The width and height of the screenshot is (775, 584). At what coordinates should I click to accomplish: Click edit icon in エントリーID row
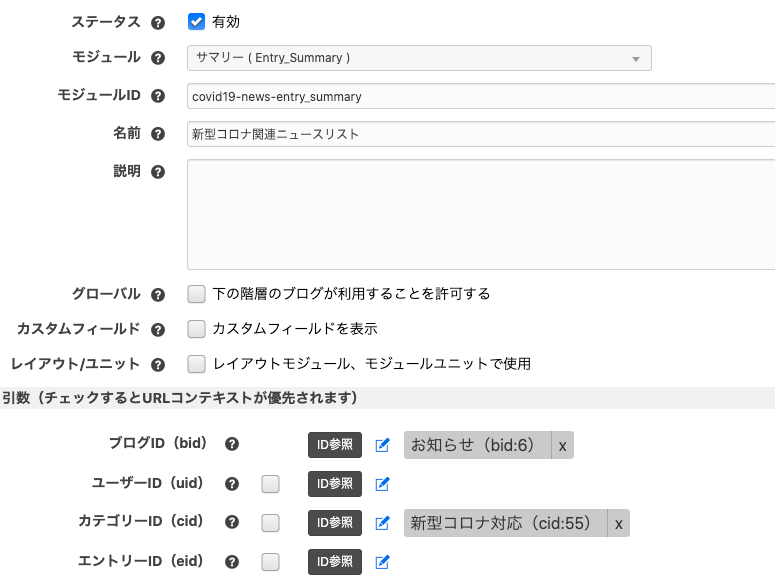pos(381,562)
